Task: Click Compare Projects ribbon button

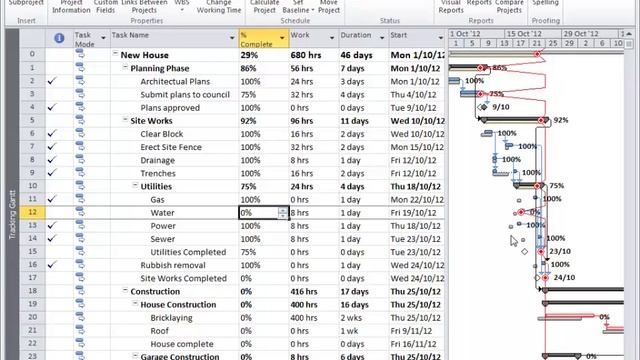Action: click(x=509, y=7)
